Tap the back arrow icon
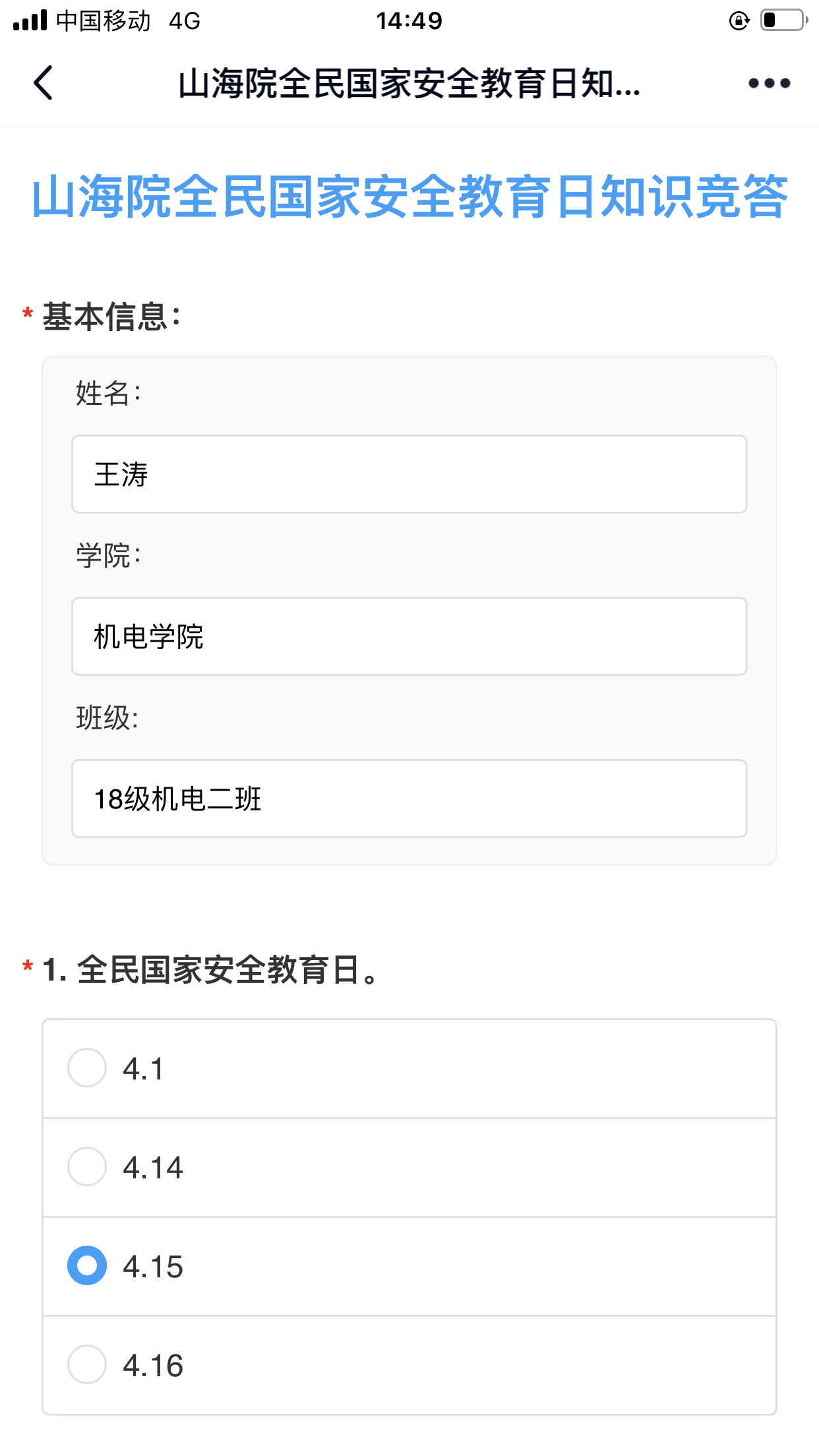This screenshot has width=819, height=1456. tap(44, 83)
